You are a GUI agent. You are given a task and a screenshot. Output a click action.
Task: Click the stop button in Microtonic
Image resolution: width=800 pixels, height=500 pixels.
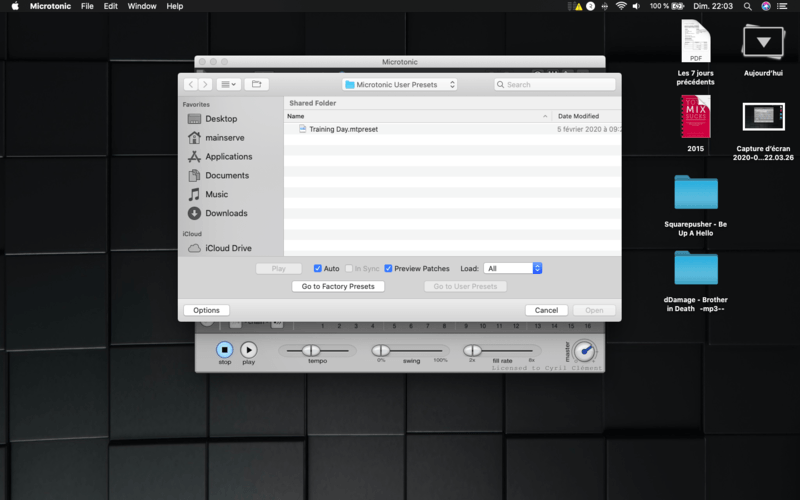[x=224, y=350]
